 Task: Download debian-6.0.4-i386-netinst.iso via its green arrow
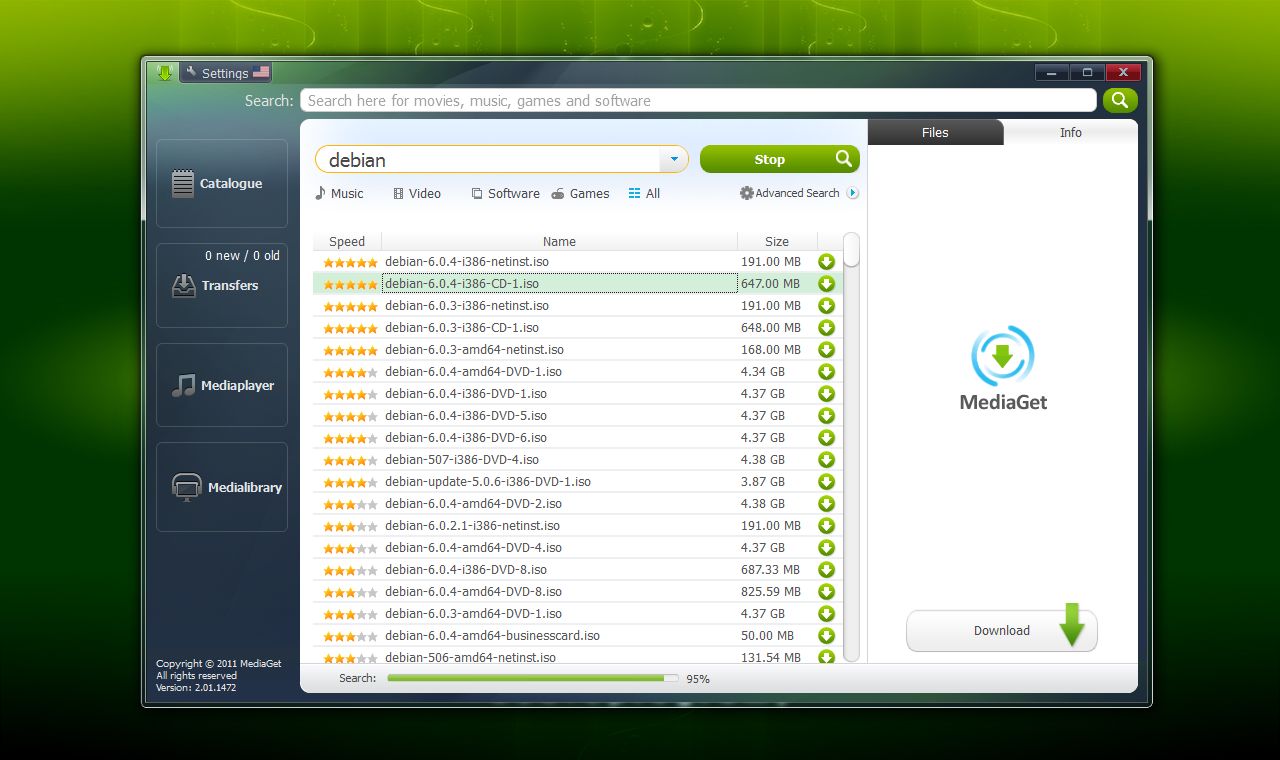(826, 262)
